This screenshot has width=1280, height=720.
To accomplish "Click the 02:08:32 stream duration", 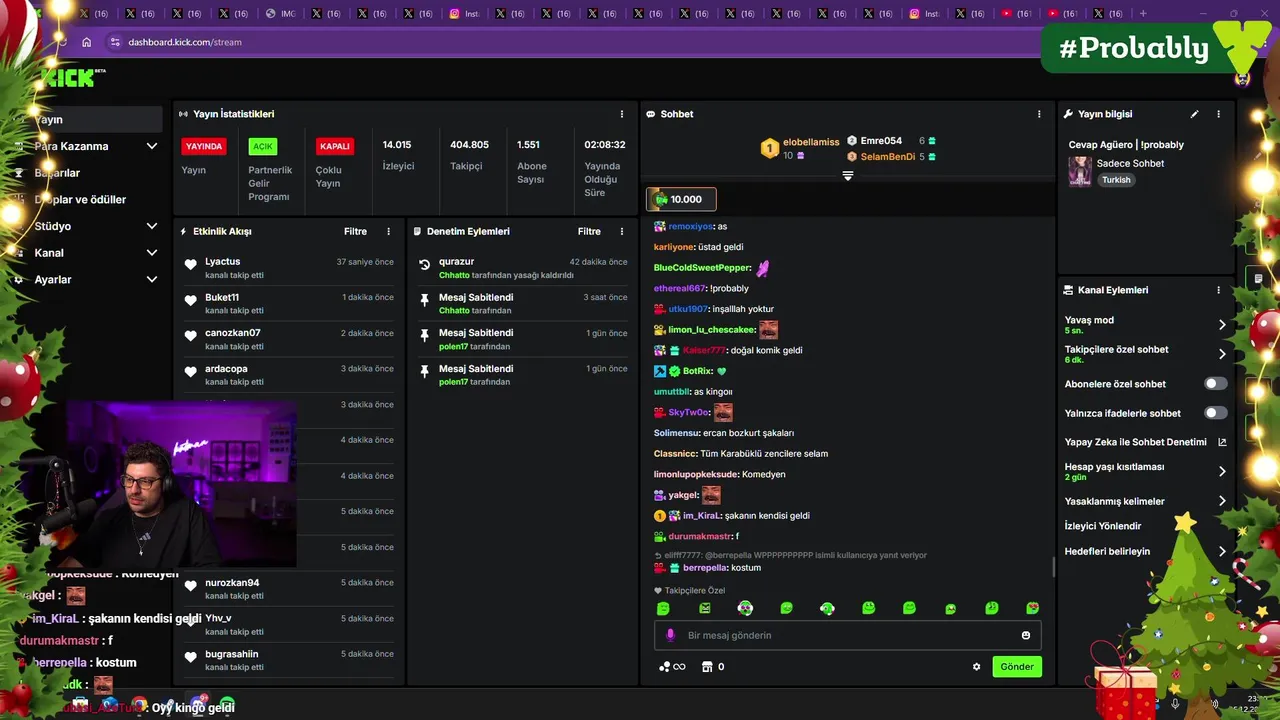I will pyautogui.click(x=605, y=145).
